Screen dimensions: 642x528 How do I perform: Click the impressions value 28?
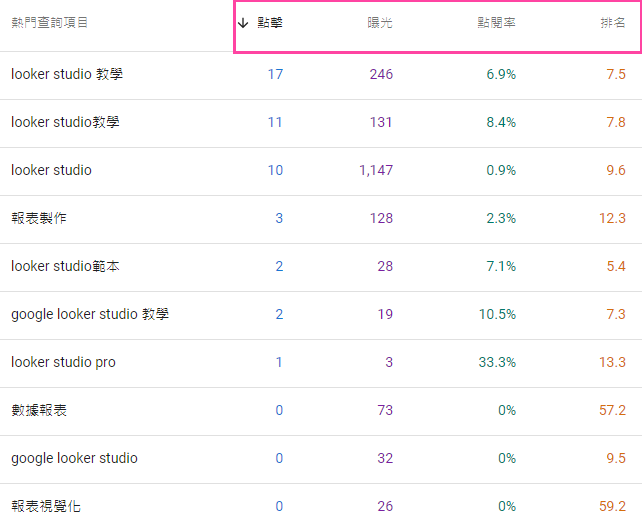tap(385, 266)
